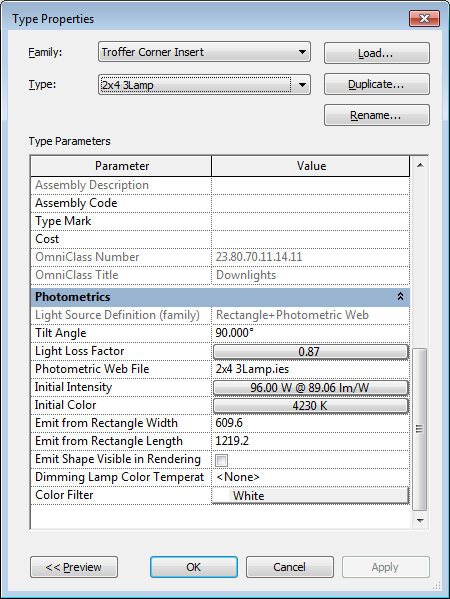The image size is (450, 599).
Task: Click the scroll down arrow of parameter list
Action: pyautogui.click(x=420, y=520)
